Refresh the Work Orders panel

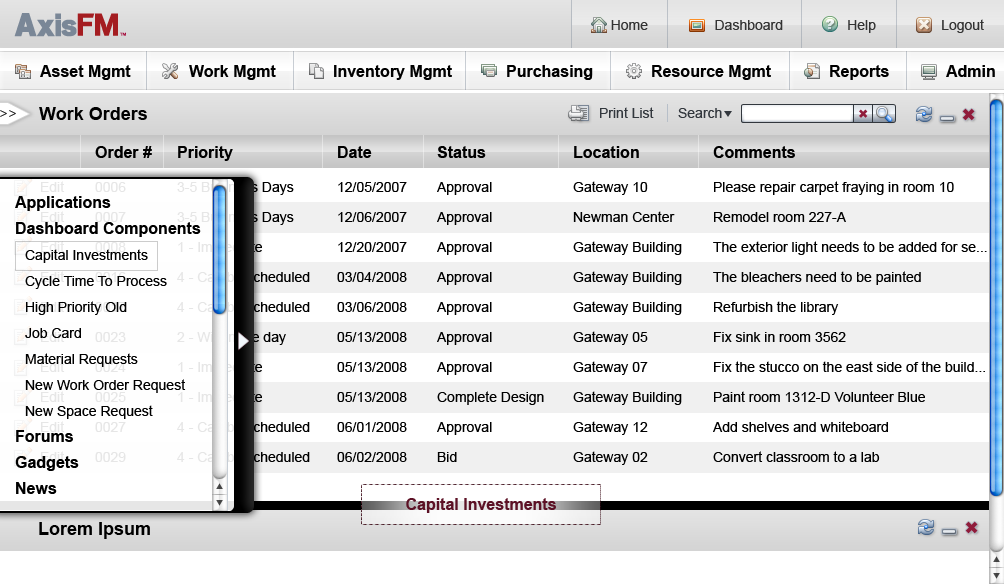point(924,115)
